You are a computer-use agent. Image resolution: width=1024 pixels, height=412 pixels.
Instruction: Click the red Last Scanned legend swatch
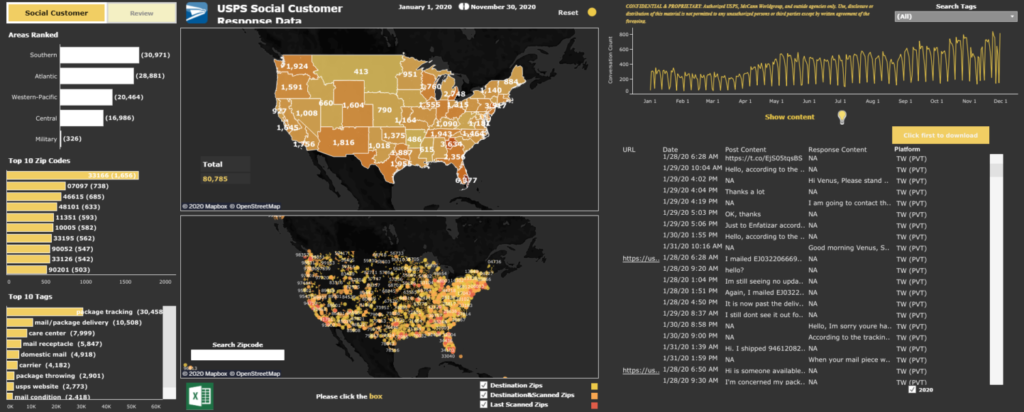[594, 405]
